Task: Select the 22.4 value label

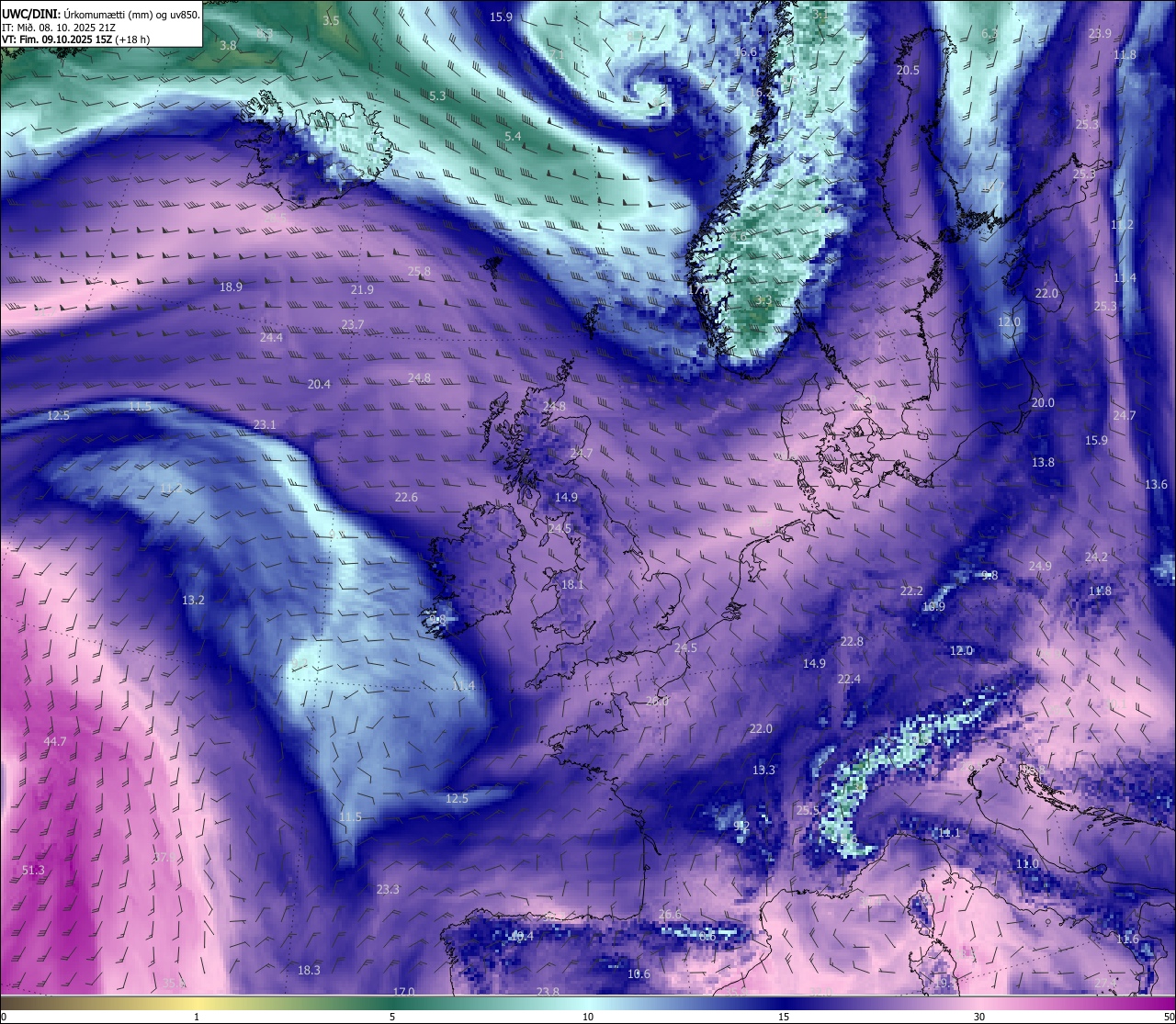Action: coord(849,679)
